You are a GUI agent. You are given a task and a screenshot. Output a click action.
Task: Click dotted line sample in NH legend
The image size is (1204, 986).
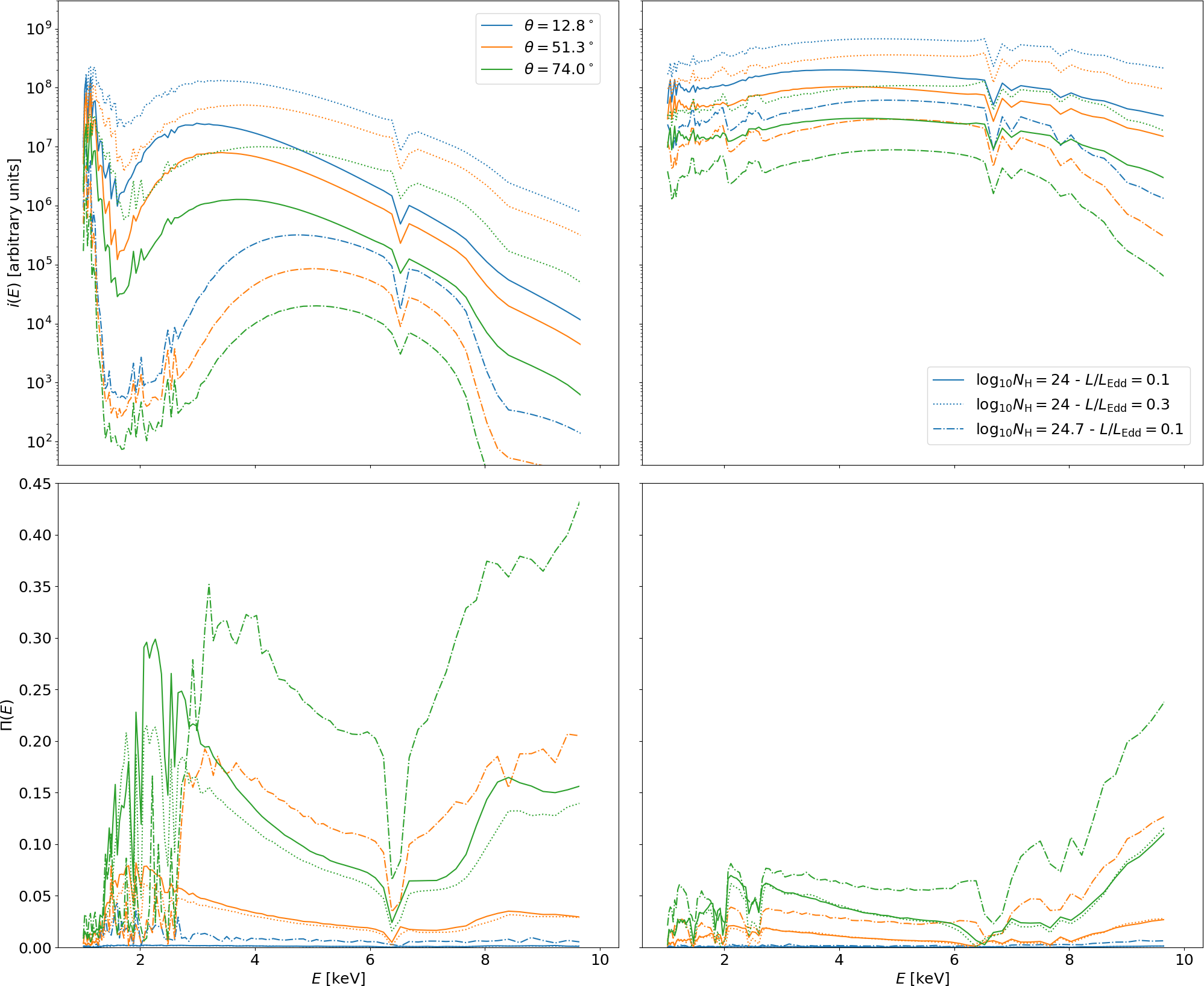point(948,405)
